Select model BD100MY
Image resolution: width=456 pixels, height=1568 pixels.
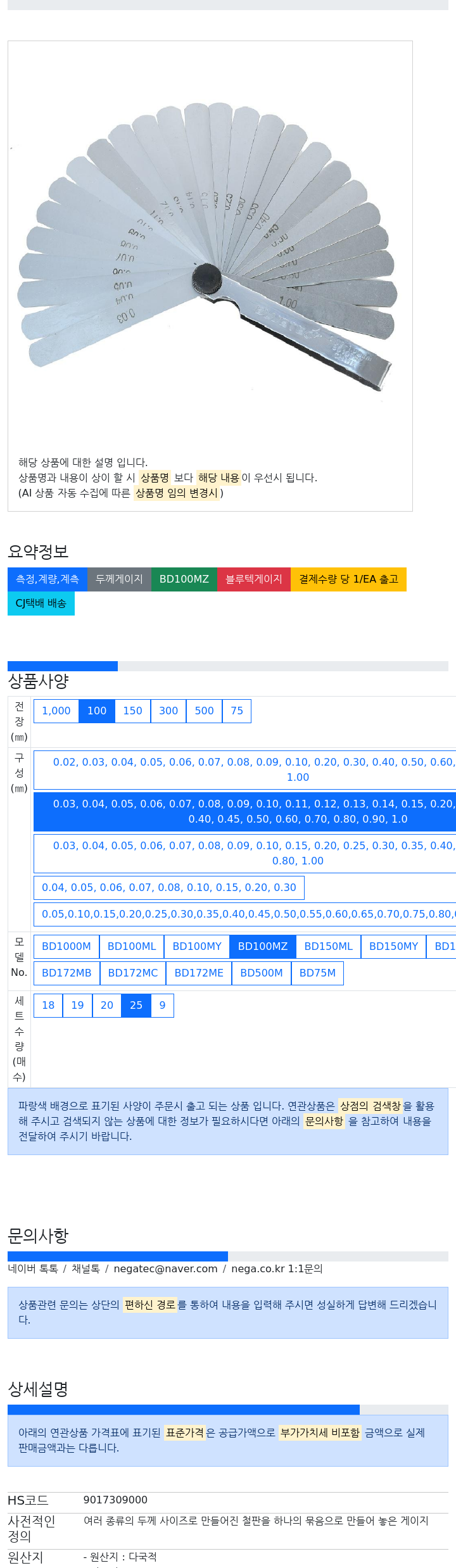tap(197, 946)
